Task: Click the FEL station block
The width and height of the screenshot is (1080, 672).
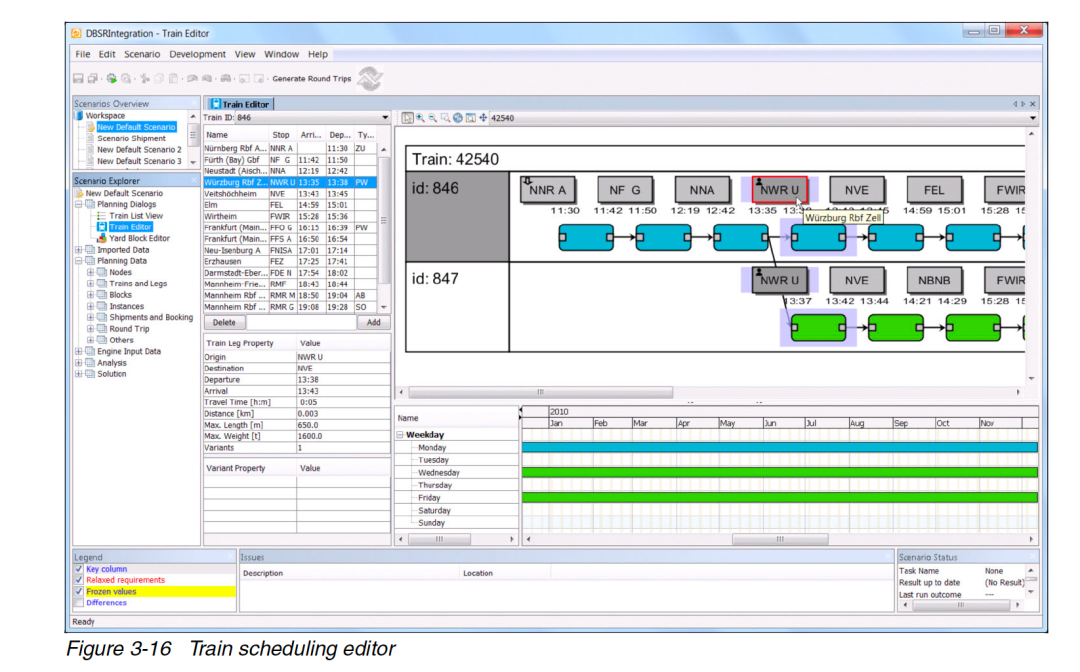Action: tap(934, 190)
